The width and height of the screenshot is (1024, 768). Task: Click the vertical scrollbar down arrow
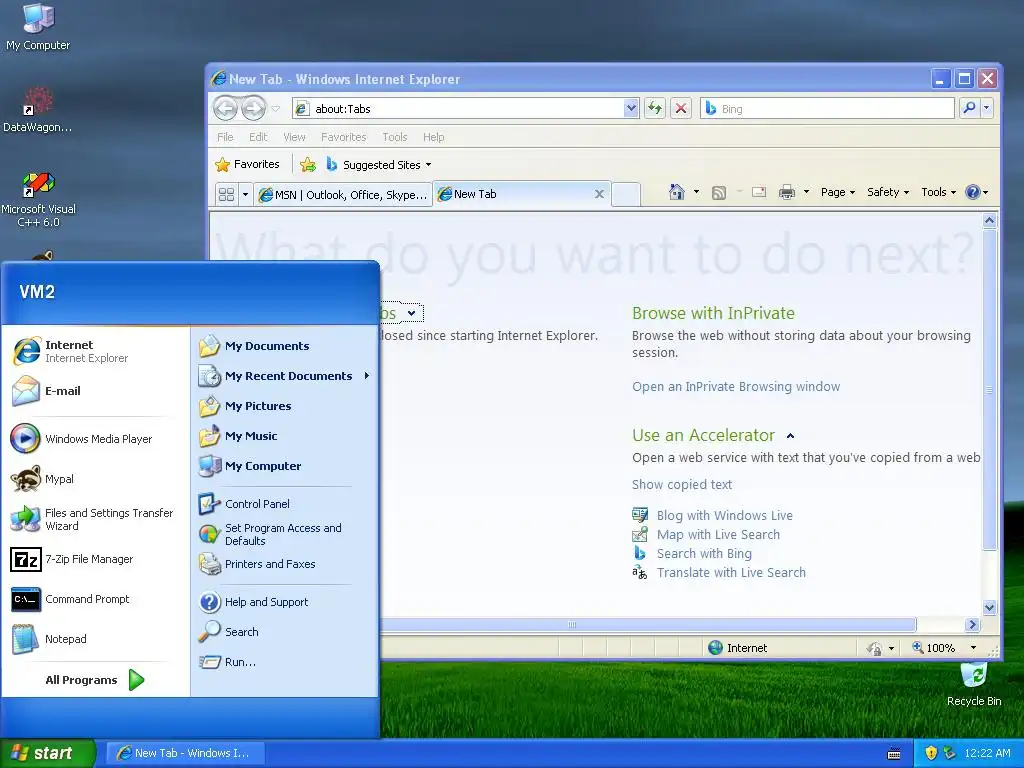click(x=989, y=607)
